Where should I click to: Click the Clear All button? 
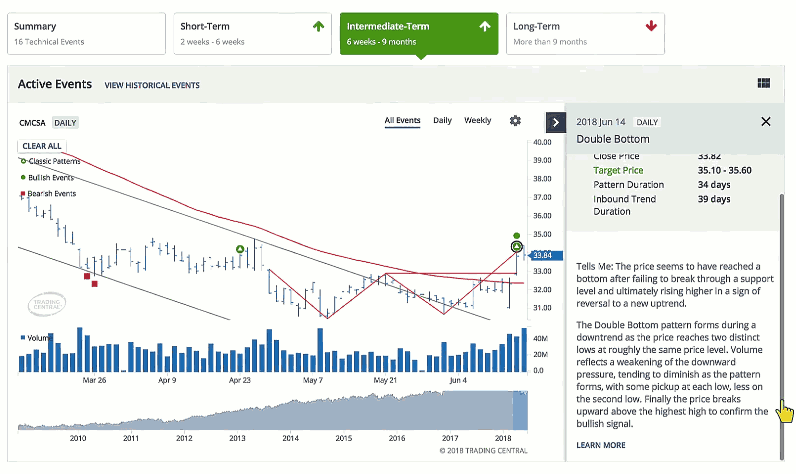click(x=42, y=146)
